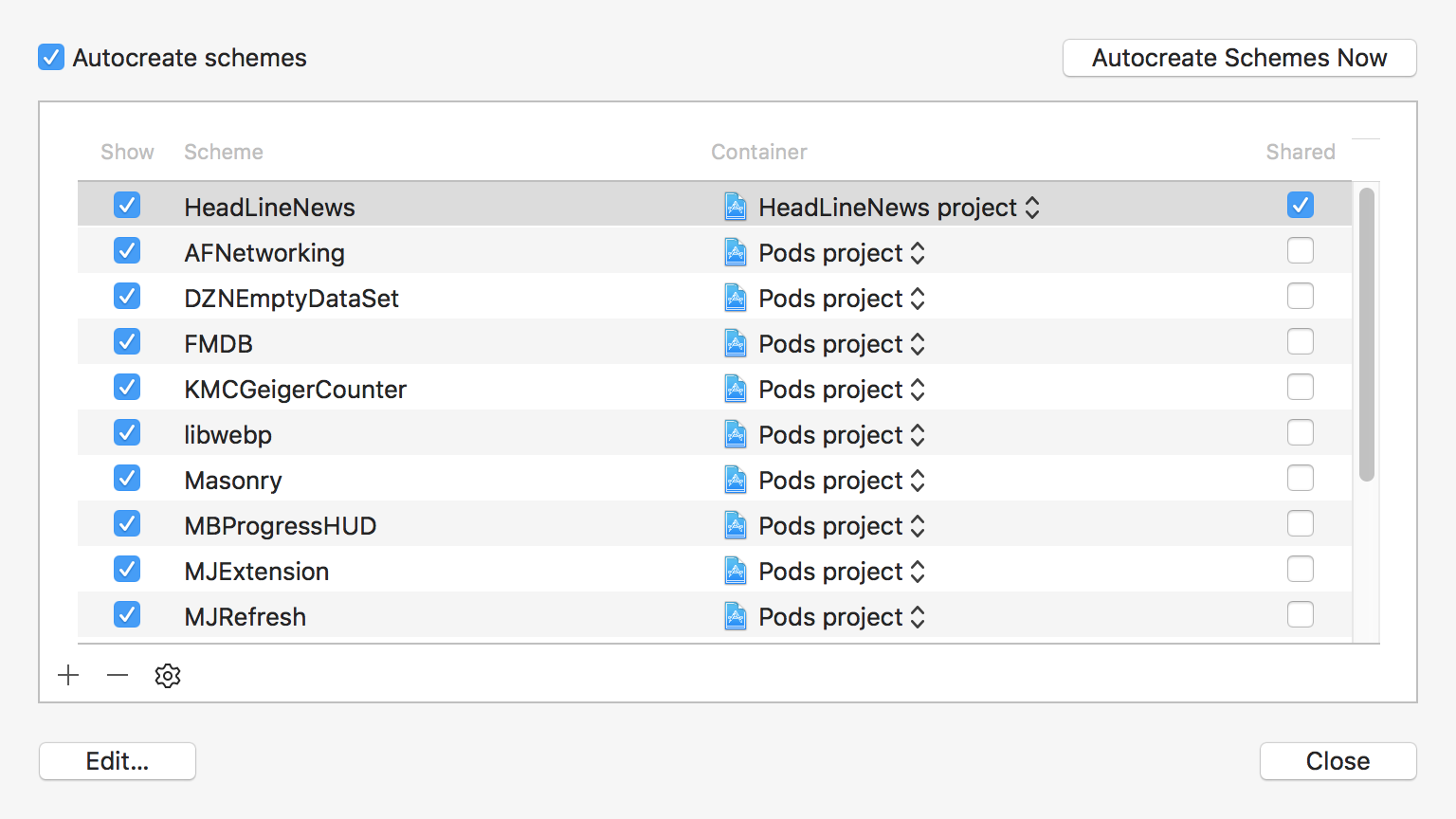Open the gear actions menu

pyautogui.click(x=168, y=676)
